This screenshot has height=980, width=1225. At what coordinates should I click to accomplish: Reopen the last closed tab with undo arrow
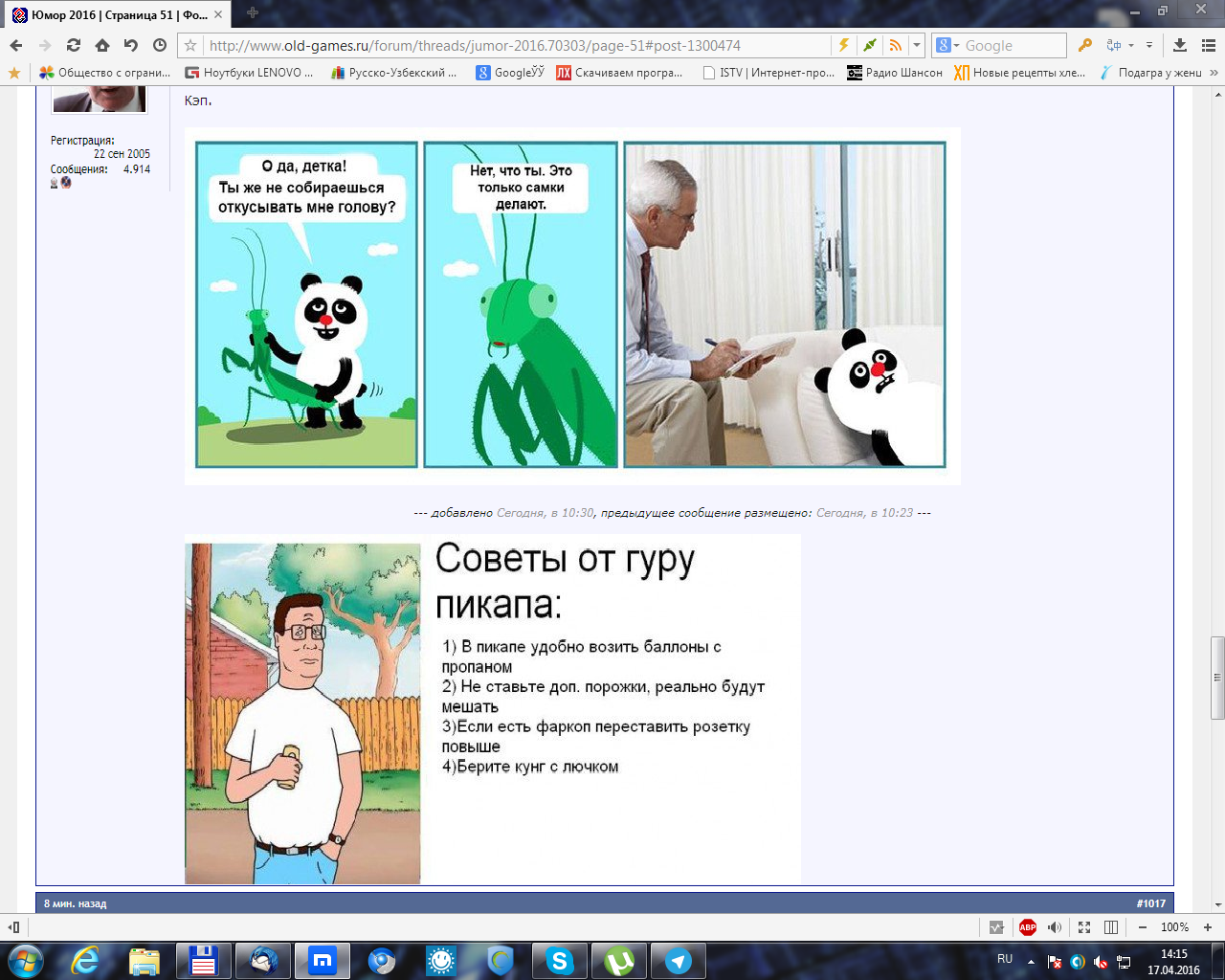click(131, 45)
